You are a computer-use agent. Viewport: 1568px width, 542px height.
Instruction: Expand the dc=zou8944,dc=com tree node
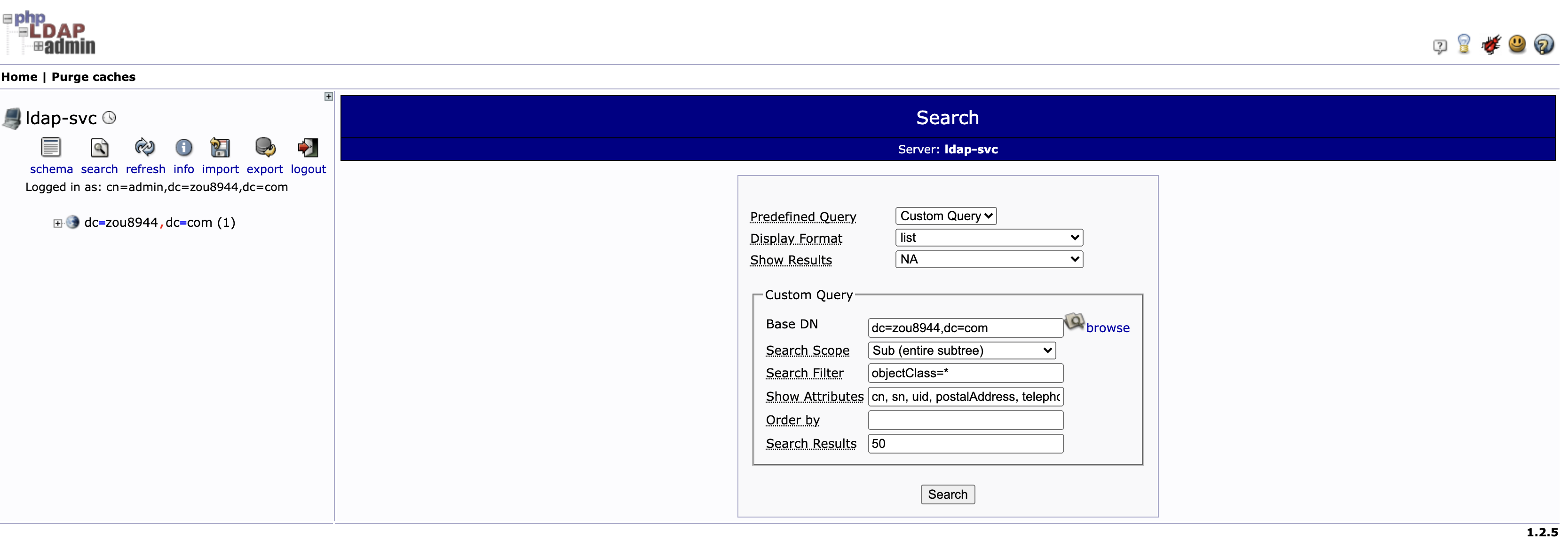pyautogui.click(x=58, y=223)
